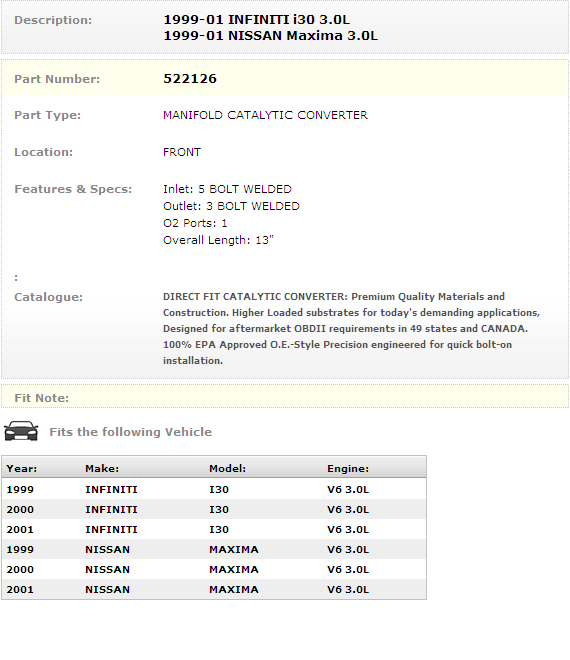Click the MANIFOLD CATALYTIC CONVERTER part type

tap(265, 115)
